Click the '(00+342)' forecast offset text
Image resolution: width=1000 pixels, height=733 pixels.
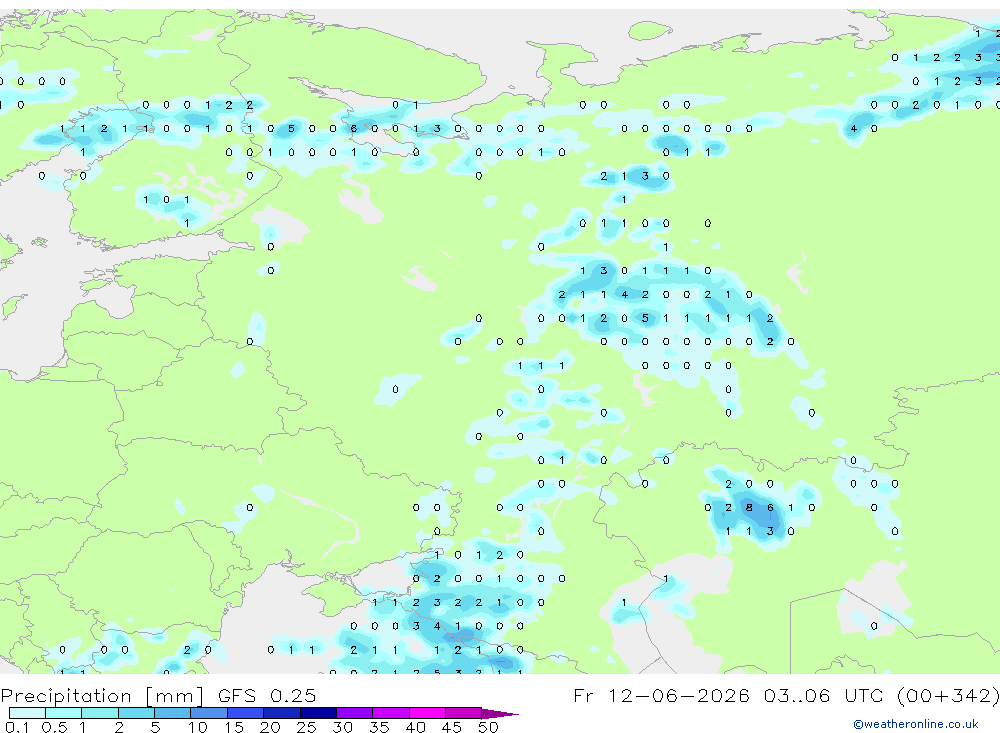948,695
